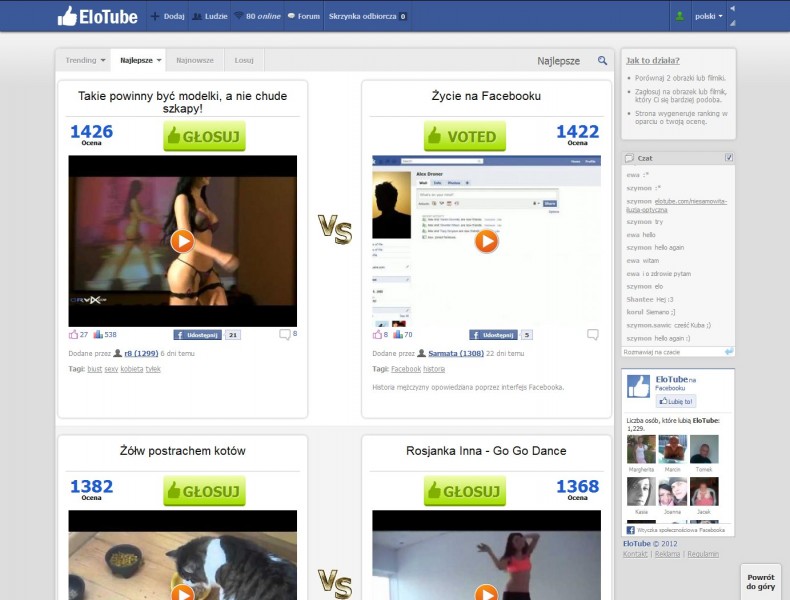Type in the Rozmawiaj na czacie field

[x=672, y=351]
